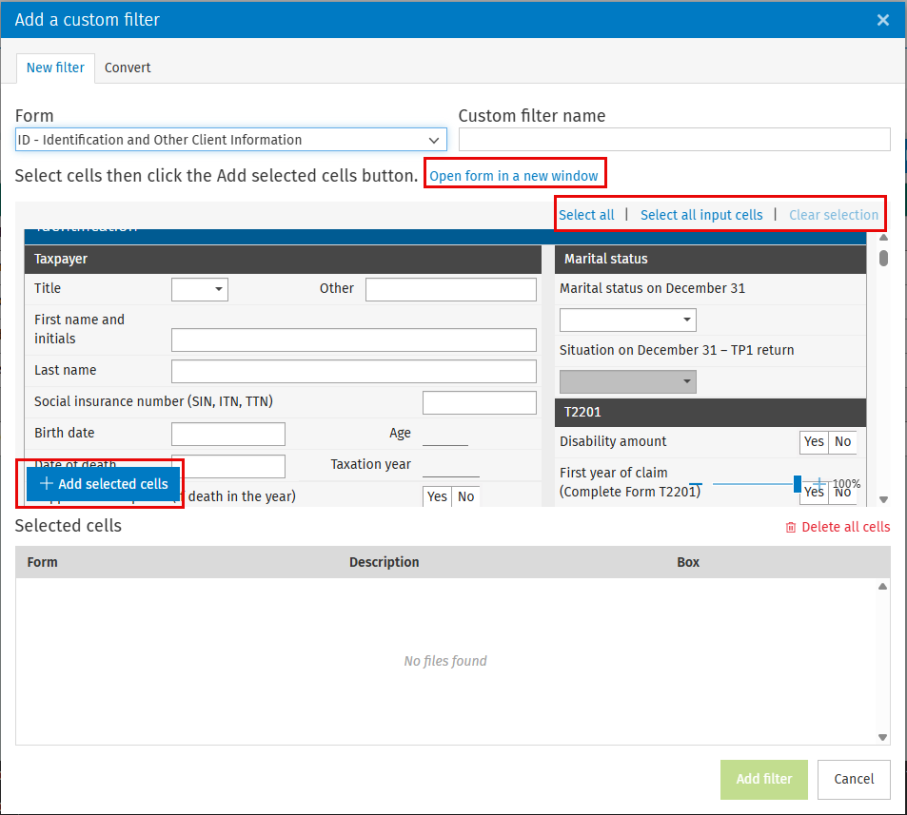
Task: Click the zoom in plus icon
Action: click(x=819, y=484)
